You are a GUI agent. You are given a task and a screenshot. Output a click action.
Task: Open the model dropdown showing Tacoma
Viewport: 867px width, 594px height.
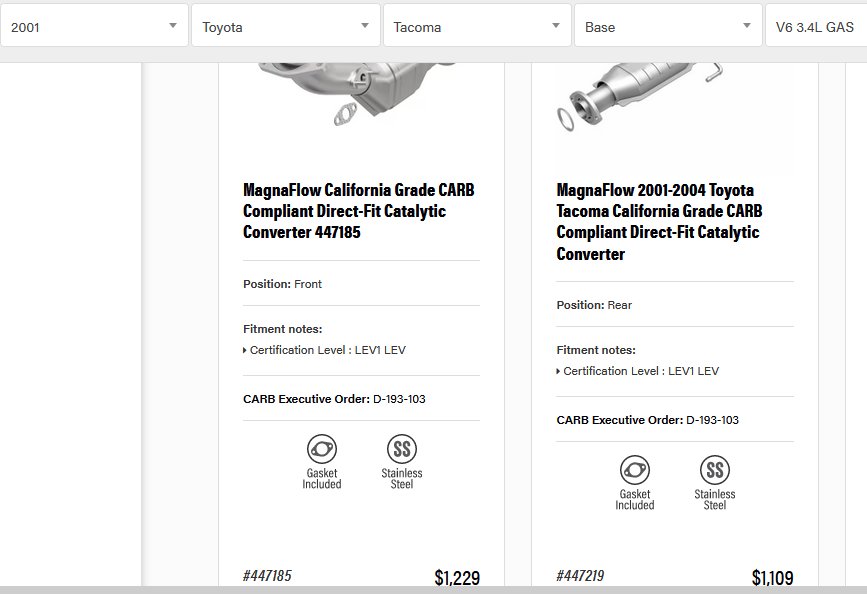[477, 26]
